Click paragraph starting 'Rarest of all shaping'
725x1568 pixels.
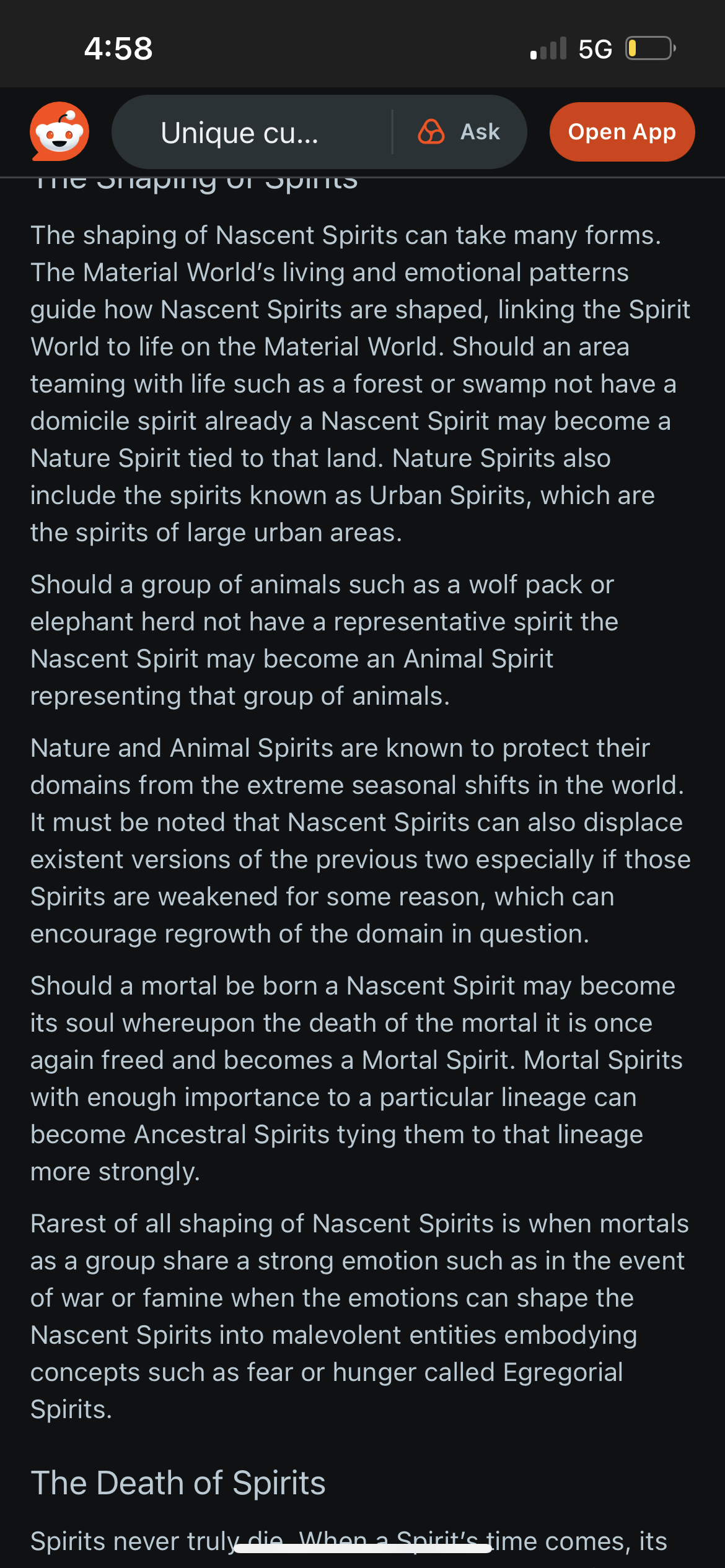click(359, 1316)
